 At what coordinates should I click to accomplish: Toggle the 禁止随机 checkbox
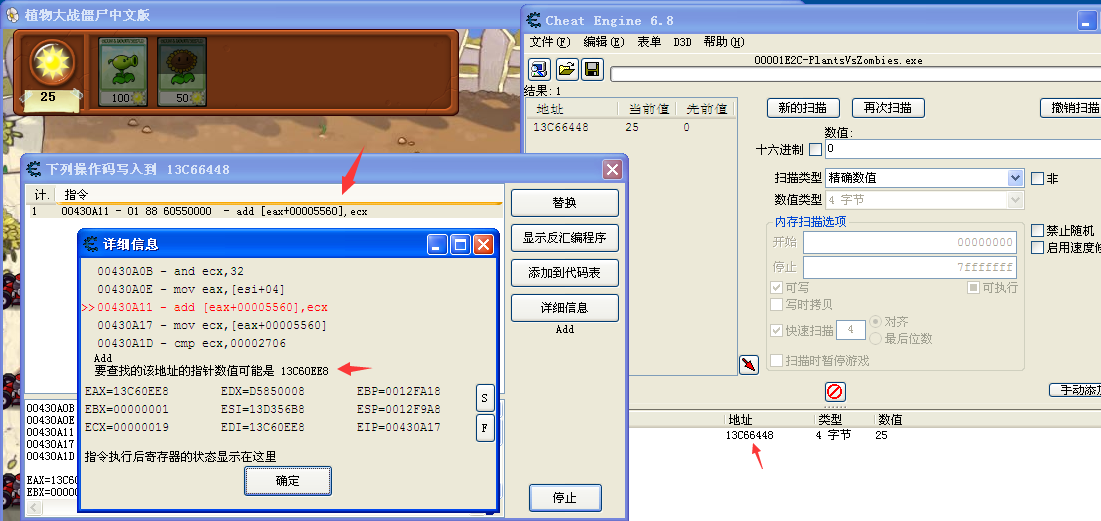(x=1037, y=230)
